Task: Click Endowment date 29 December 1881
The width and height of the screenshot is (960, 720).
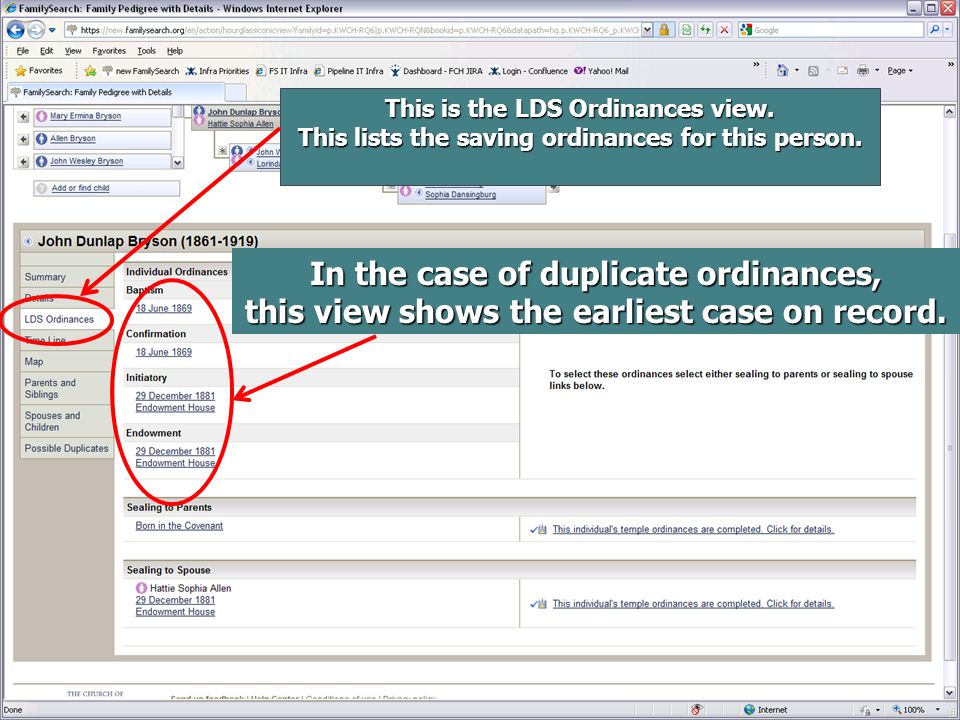Action: pos(175,451)
